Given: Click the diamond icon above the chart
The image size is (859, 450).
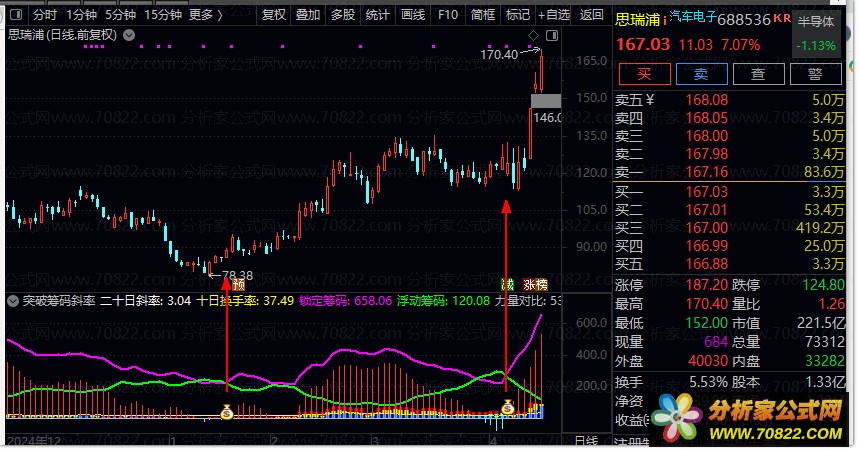Looking at the screenshot, I should pyautogui.click(x=533, y=36).
